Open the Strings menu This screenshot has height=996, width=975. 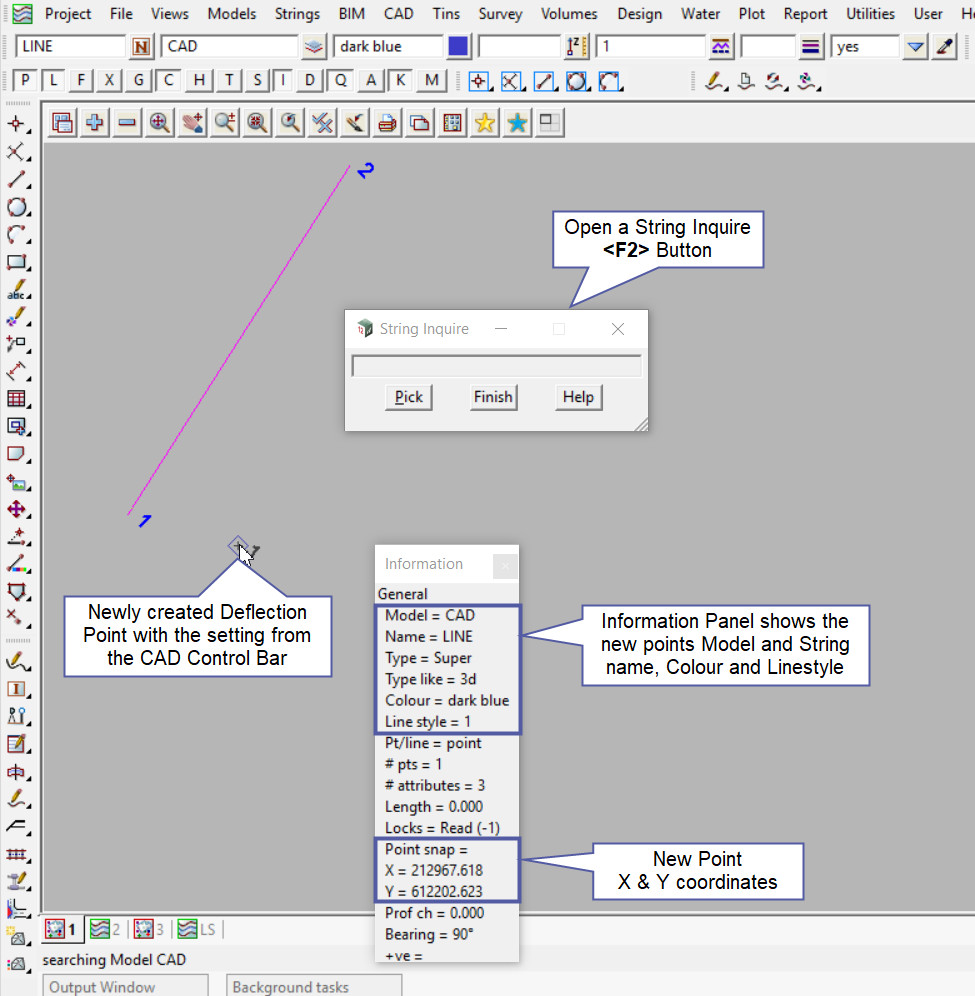point(296,14)
